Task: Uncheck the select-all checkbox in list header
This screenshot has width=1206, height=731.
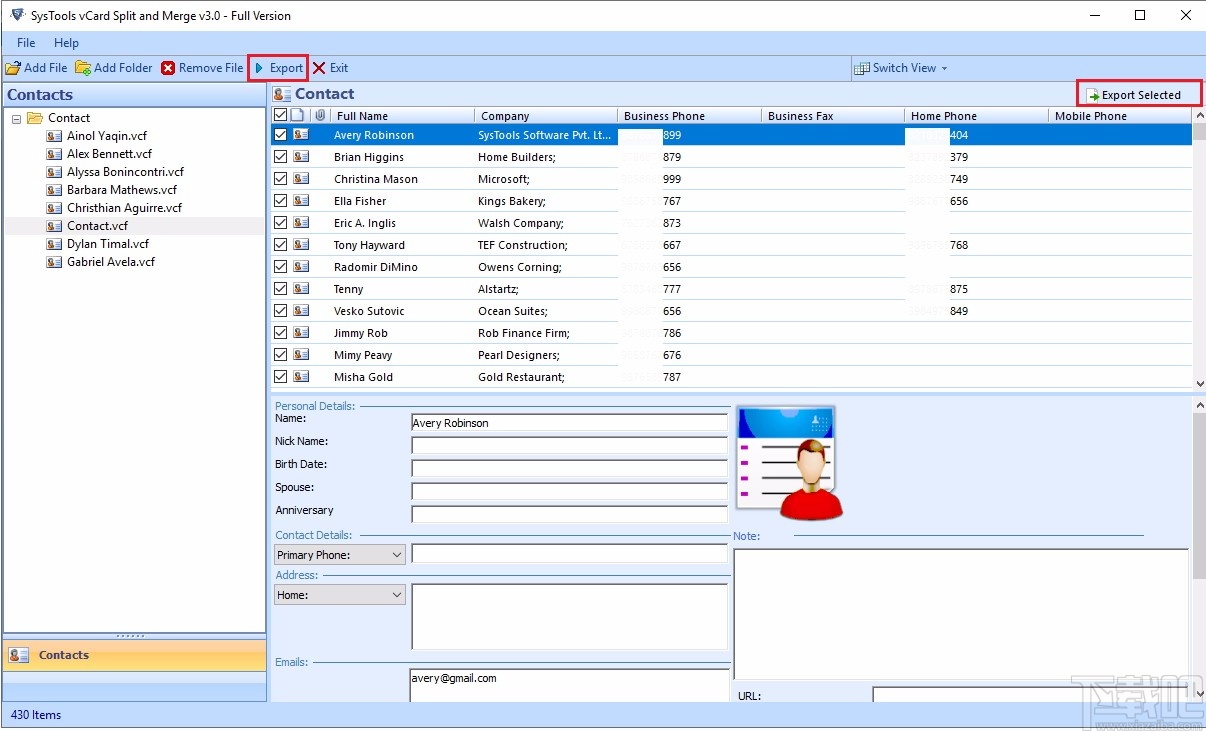Action: (x=280, y=114)
